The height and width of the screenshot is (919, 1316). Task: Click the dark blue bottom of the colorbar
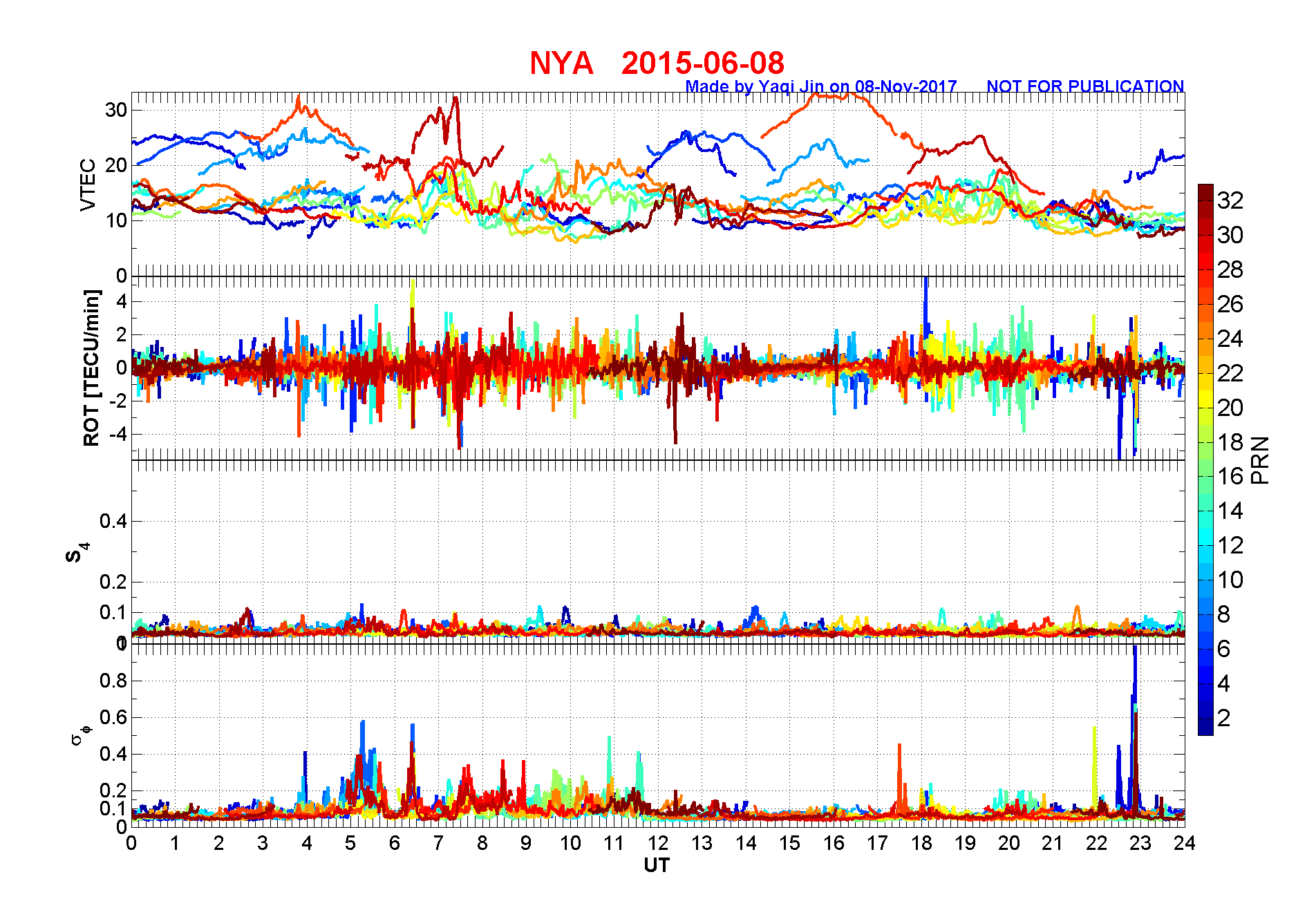click(1205, 727)
